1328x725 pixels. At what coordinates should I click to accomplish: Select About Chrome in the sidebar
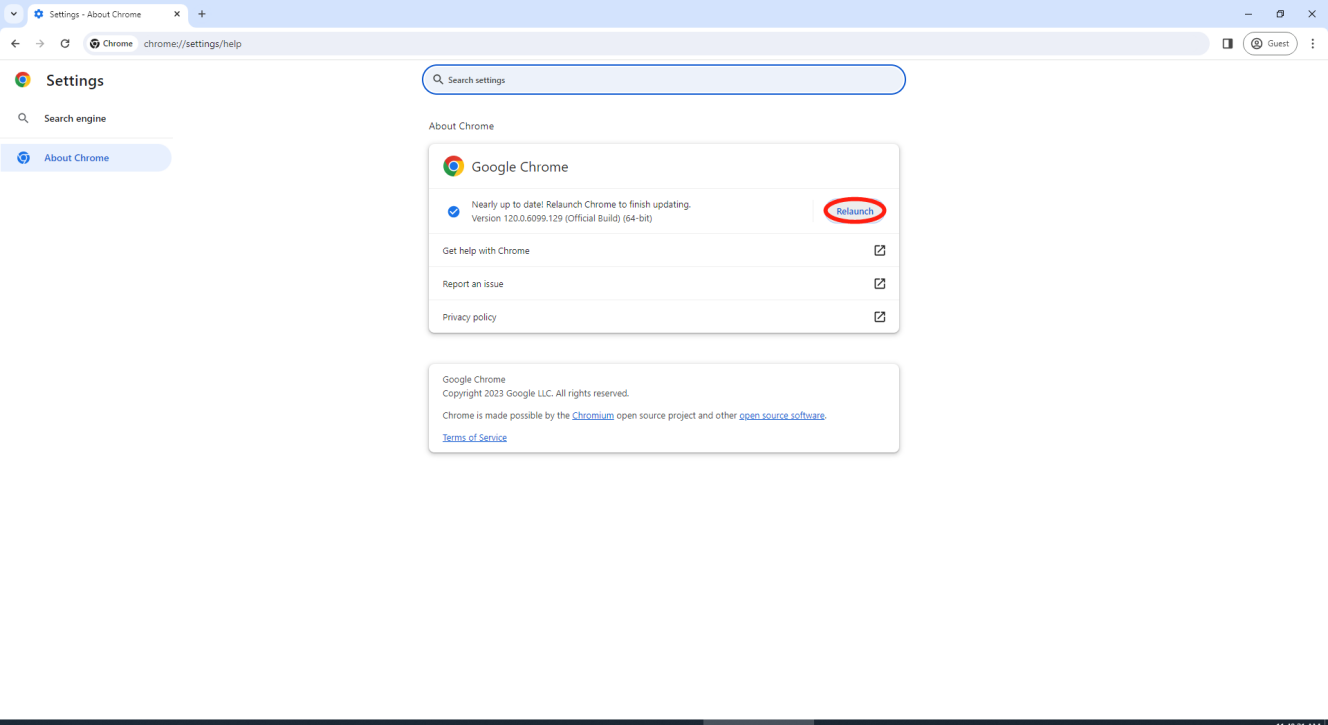click(x=75, y=157)
